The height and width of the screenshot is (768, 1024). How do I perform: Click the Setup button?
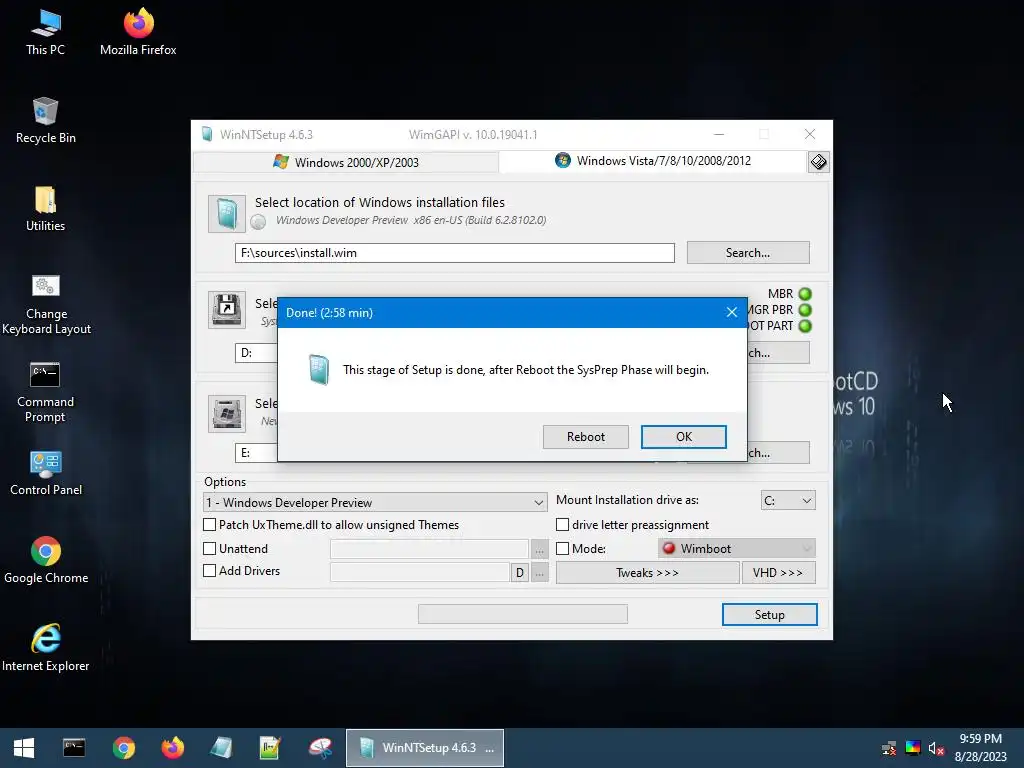[769, 615]
